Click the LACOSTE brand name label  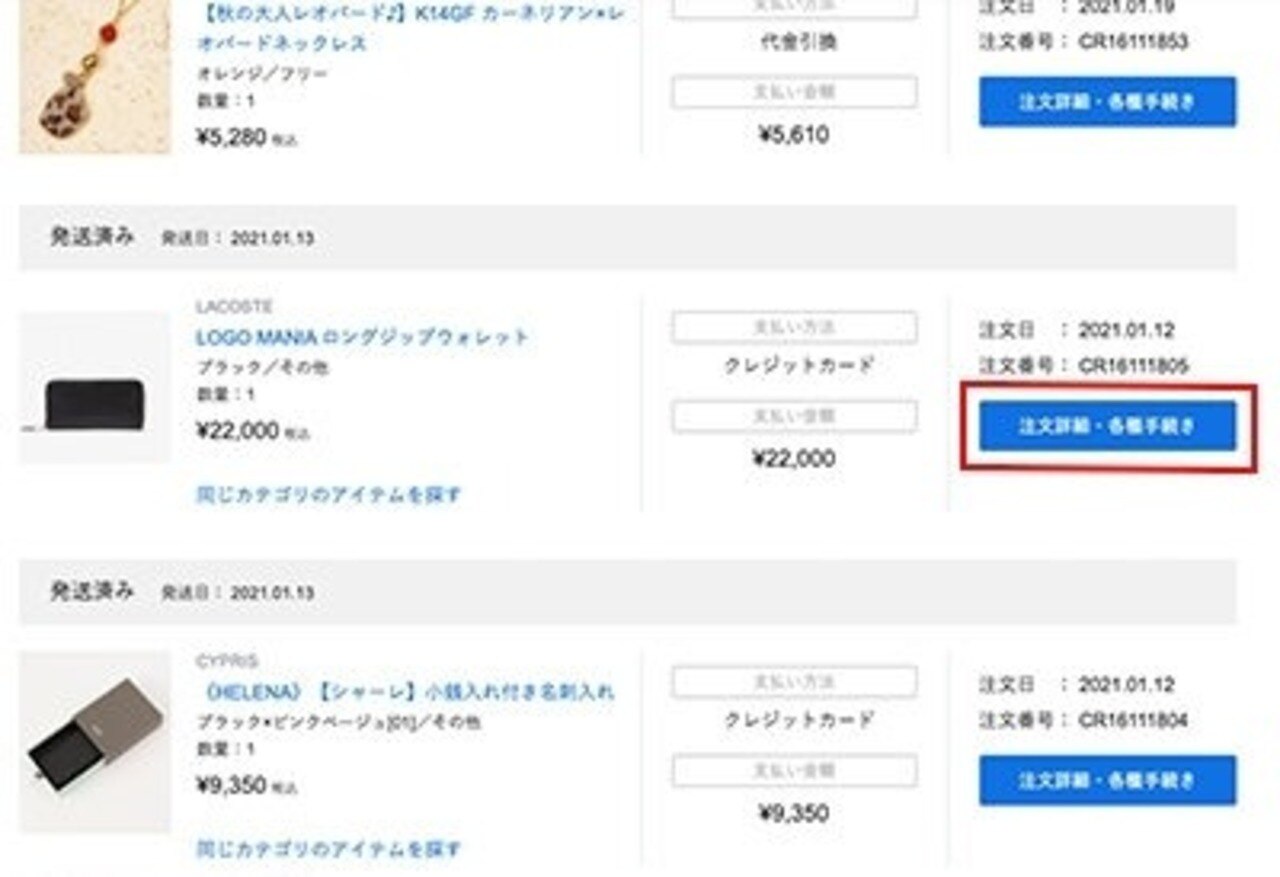coord(234,307)
